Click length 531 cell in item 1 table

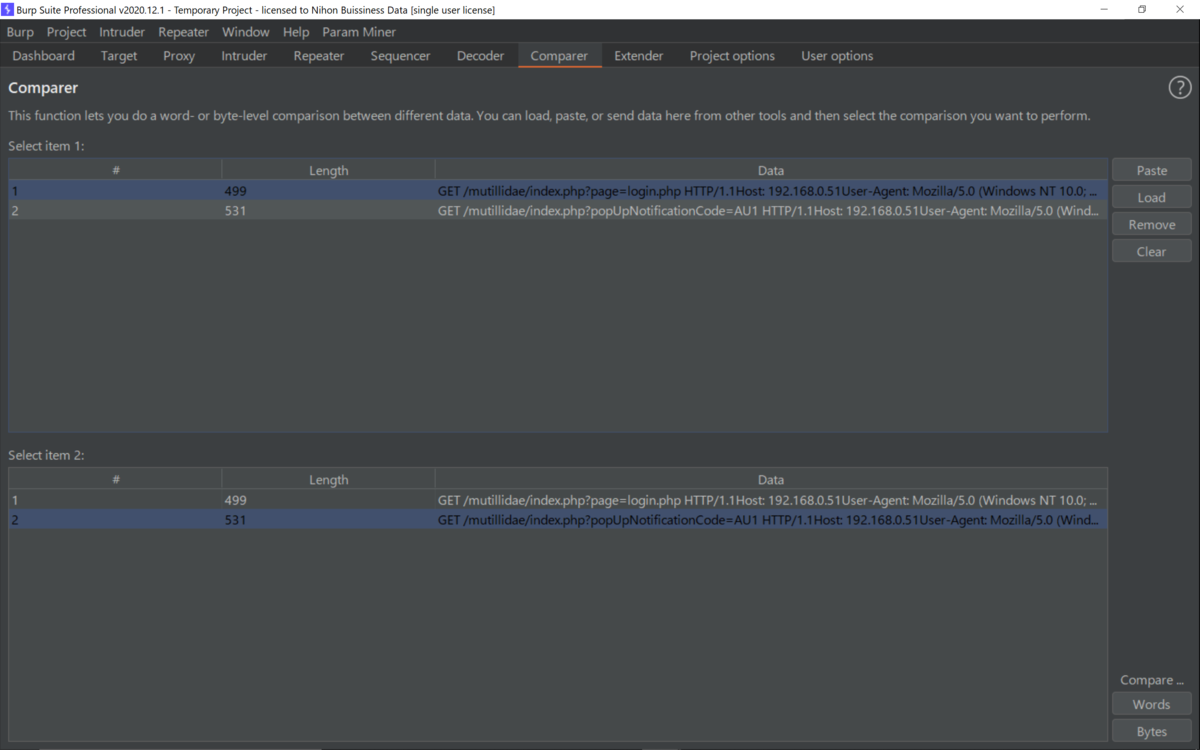click(x=328, y=210)
